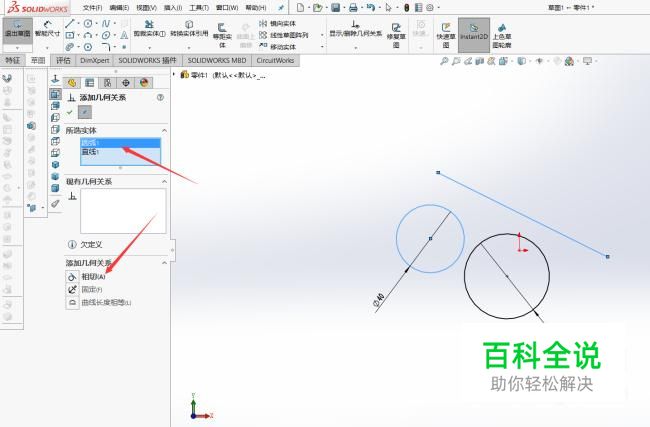Open Display/Delete Relations (显示/删除几何关系)
The image size is (650, 427).
coord(355,29)
